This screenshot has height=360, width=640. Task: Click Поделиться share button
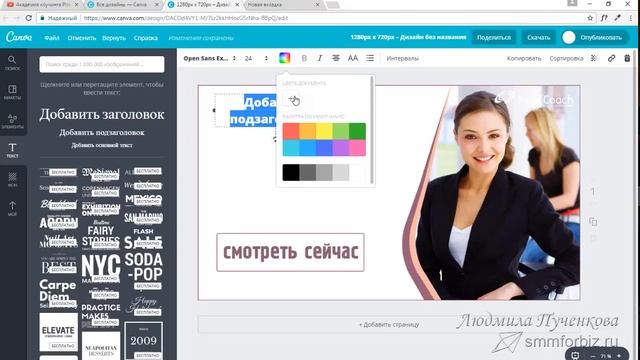494,37
